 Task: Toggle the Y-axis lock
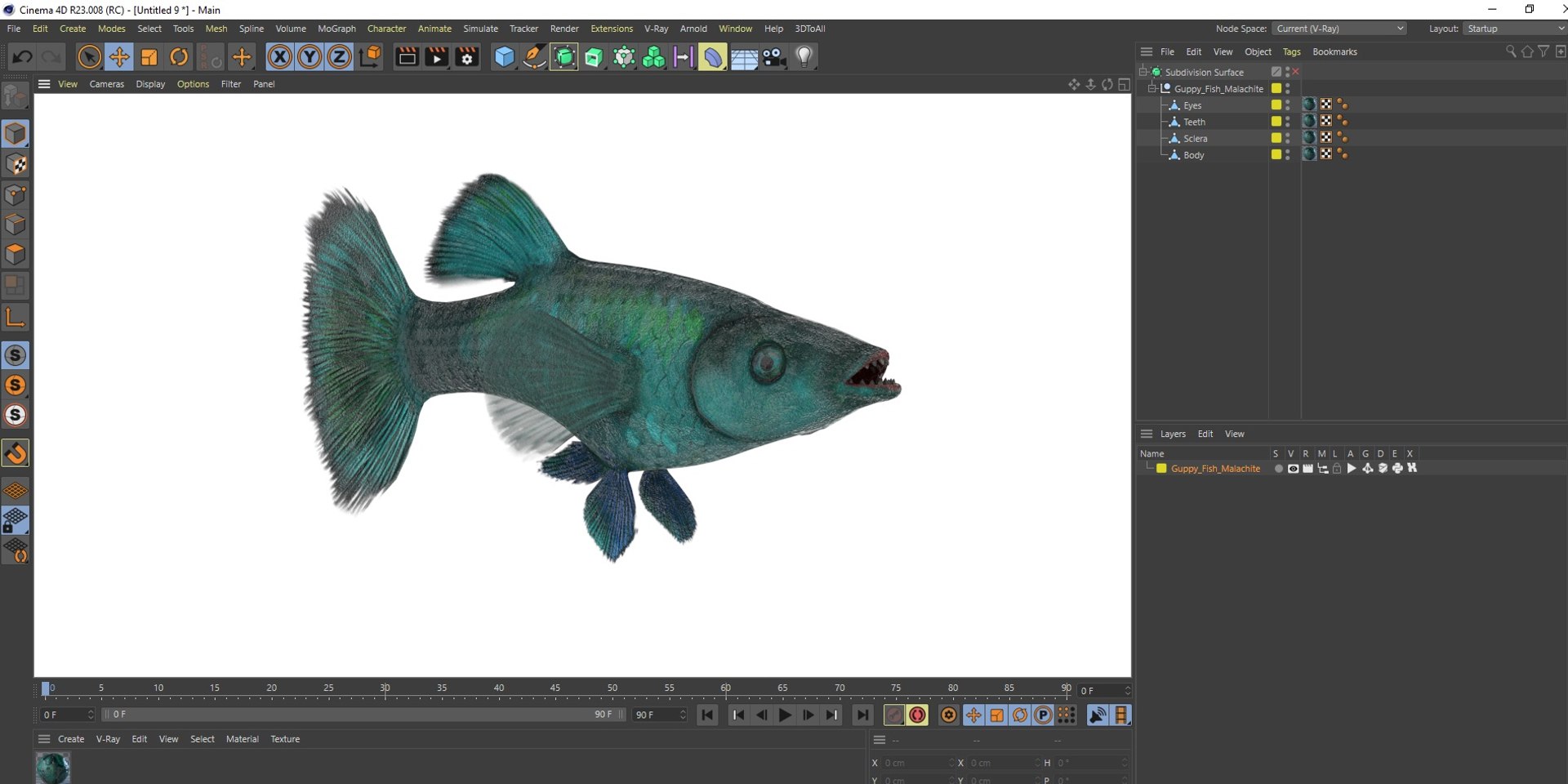click(x=310, y=57)
